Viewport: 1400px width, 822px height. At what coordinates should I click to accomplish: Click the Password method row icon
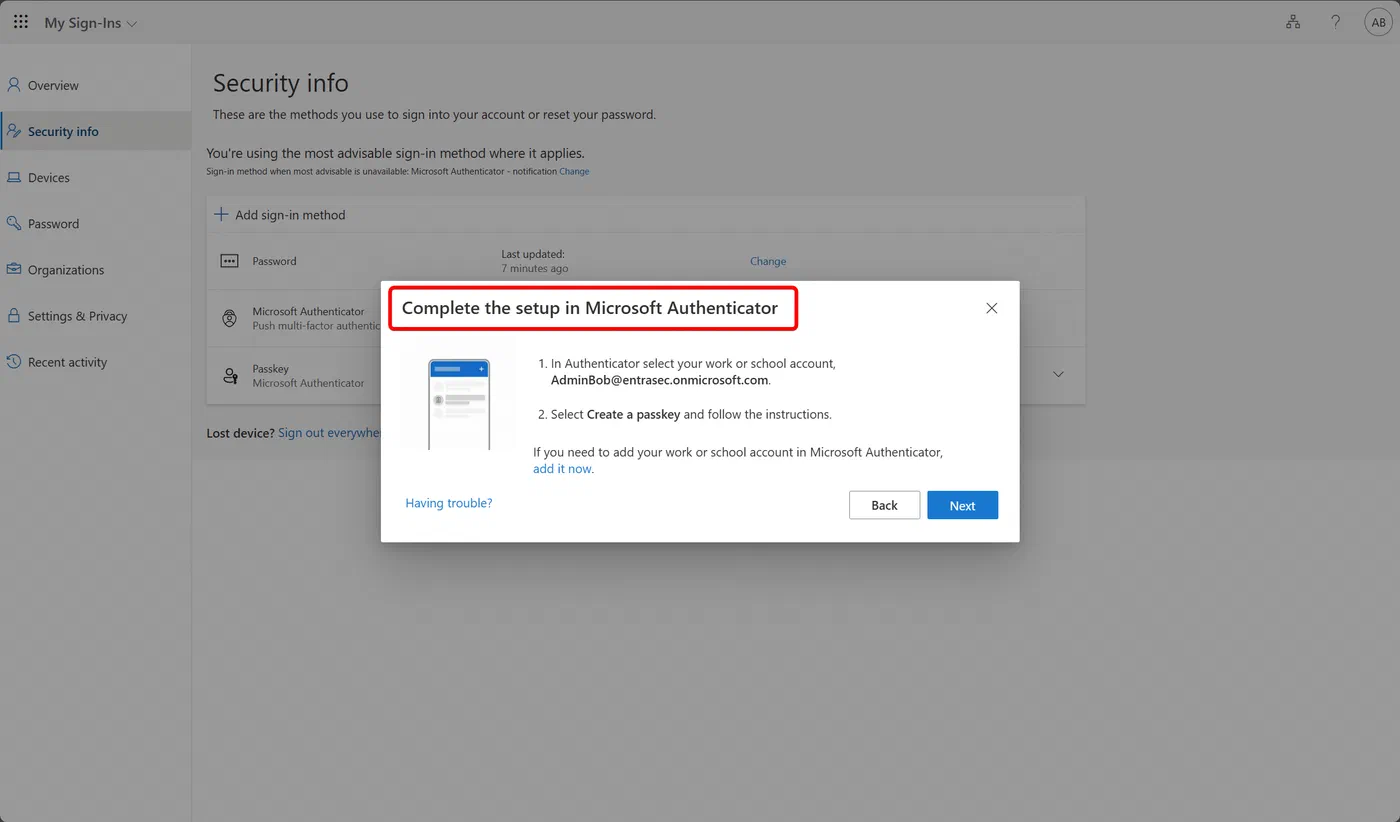229,261
